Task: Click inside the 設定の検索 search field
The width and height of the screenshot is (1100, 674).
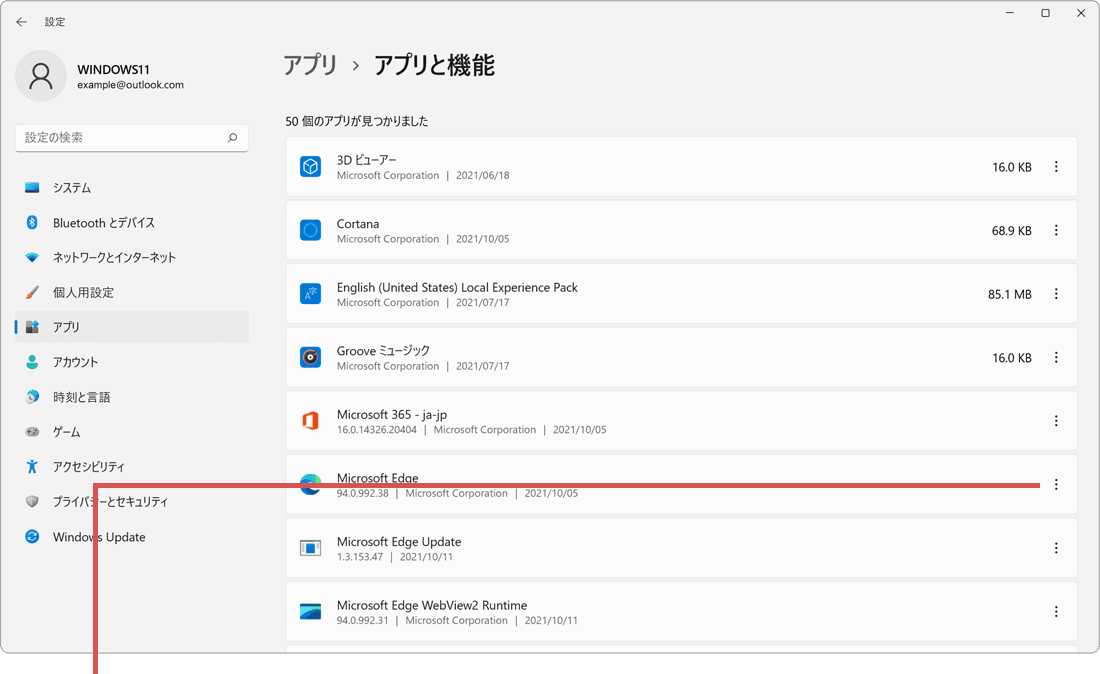Action: pos(131,138)
